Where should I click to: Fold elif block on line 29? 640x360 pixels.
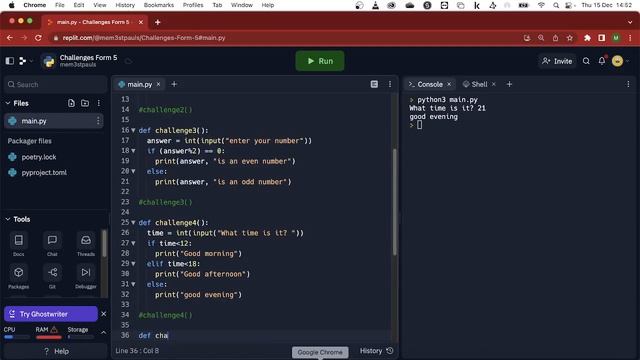(x=133, y=264)
